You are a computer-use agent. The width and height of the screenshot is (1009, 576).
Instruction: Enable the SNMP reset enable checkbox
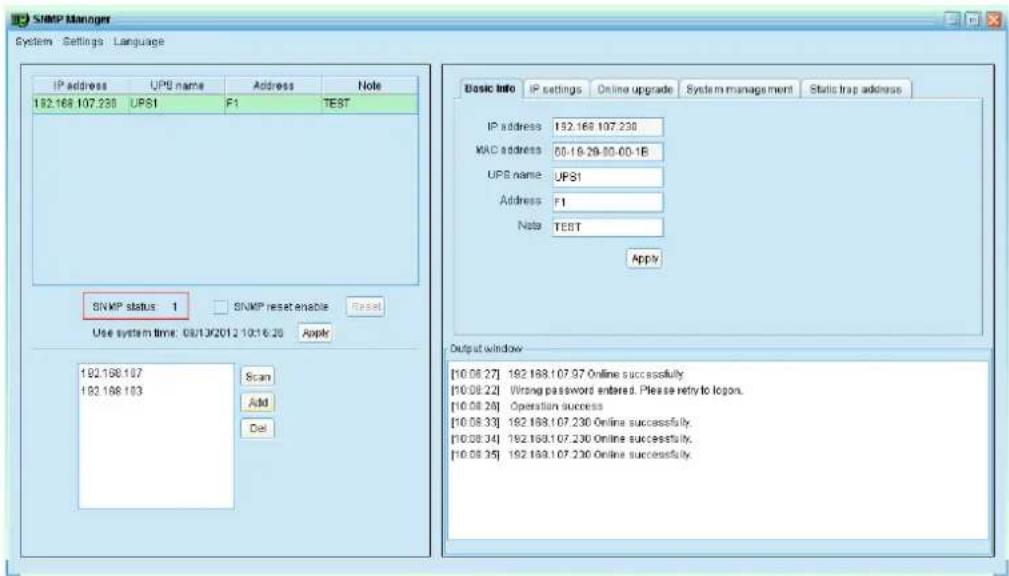point(221,307)
